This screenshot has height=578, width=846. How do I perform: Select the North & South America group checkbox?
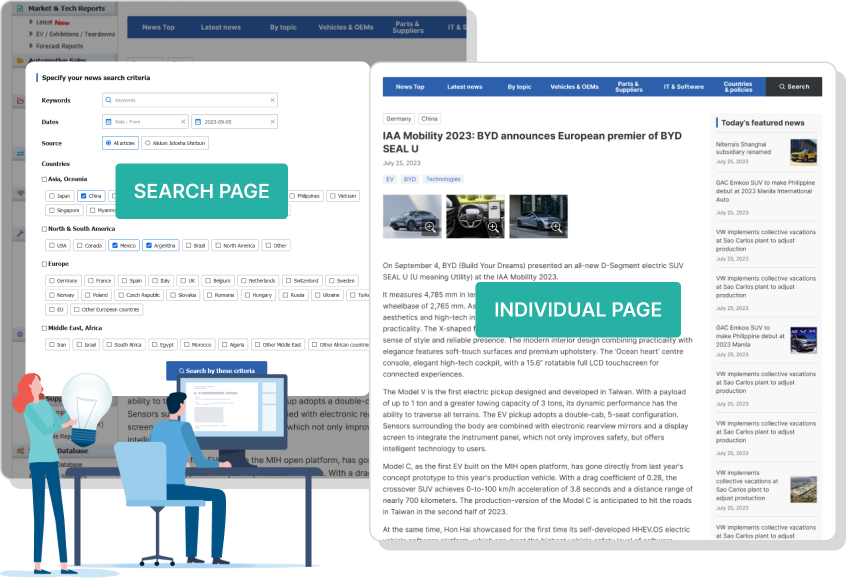click(x=44, y=229)
